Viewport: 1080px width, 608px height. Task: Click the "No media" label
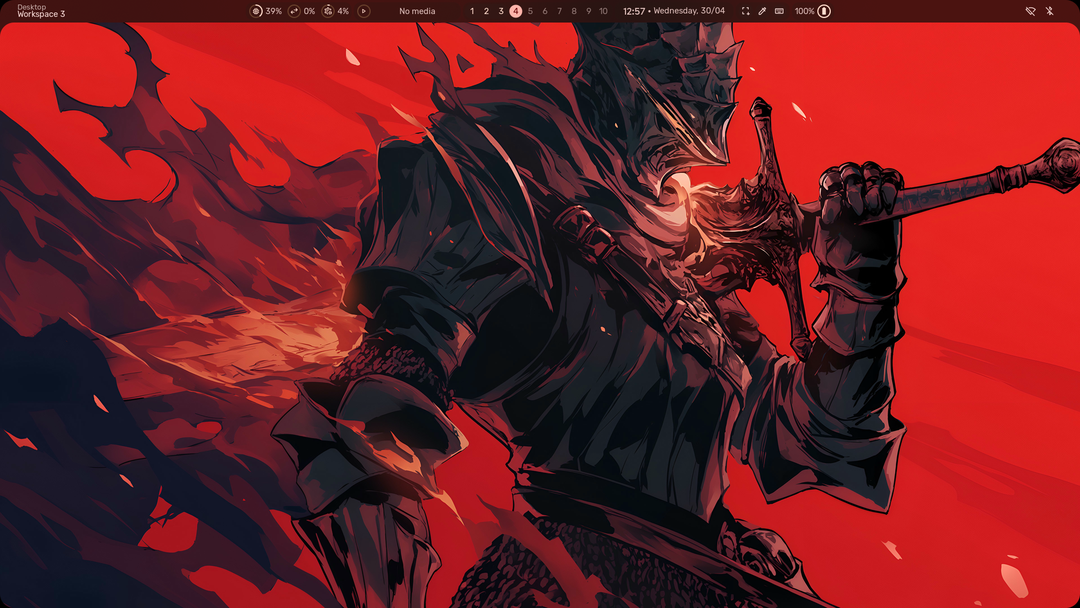[417, 11]
